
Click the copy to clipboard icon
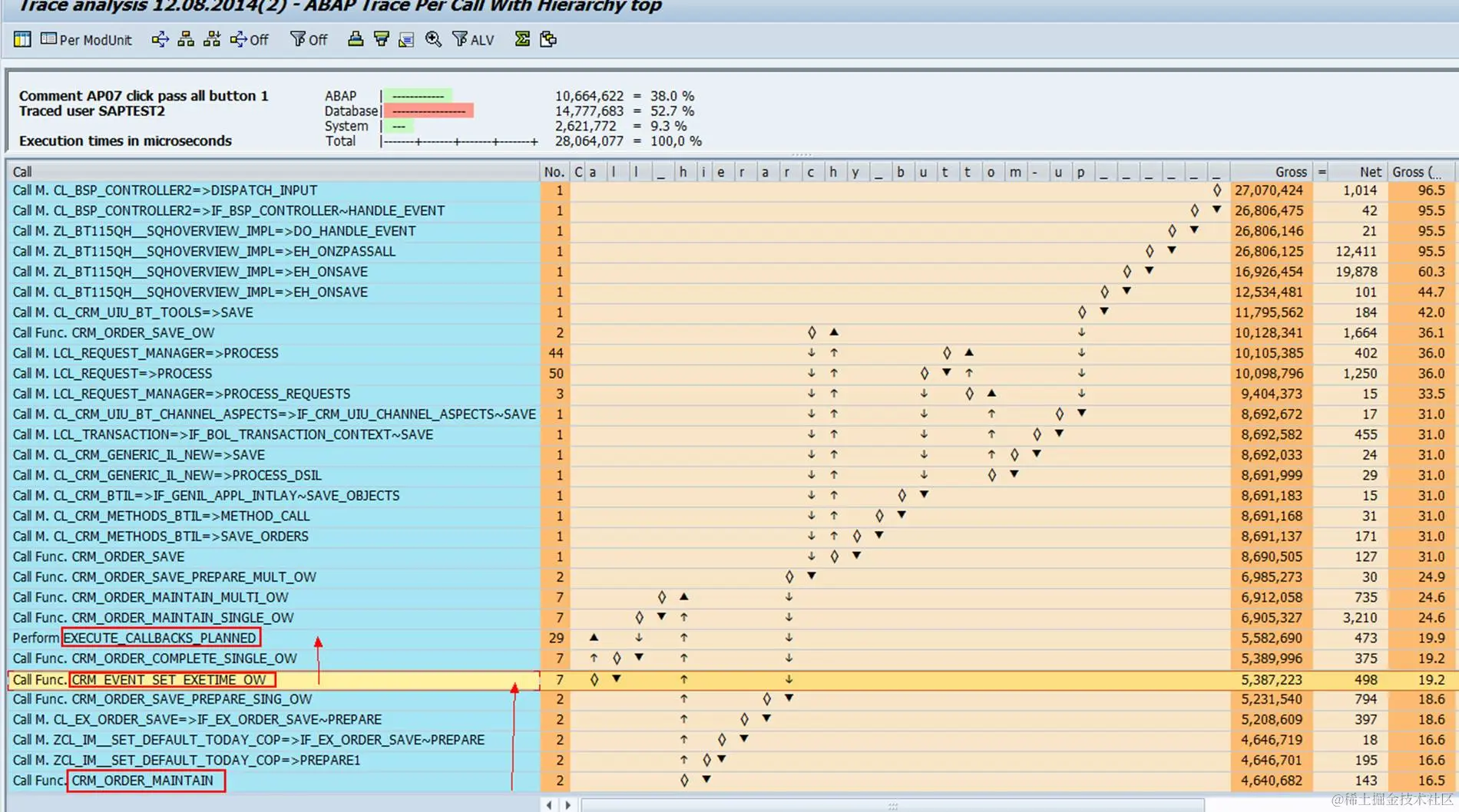tap(548, 39)
